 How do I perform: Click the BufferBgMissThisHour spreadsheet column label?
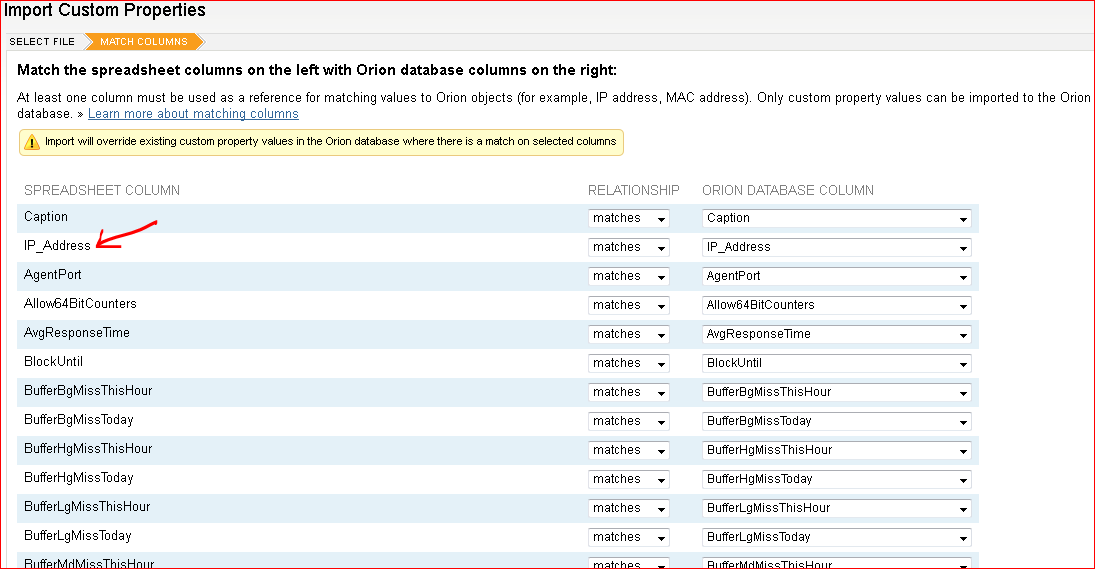click(88, 390)
